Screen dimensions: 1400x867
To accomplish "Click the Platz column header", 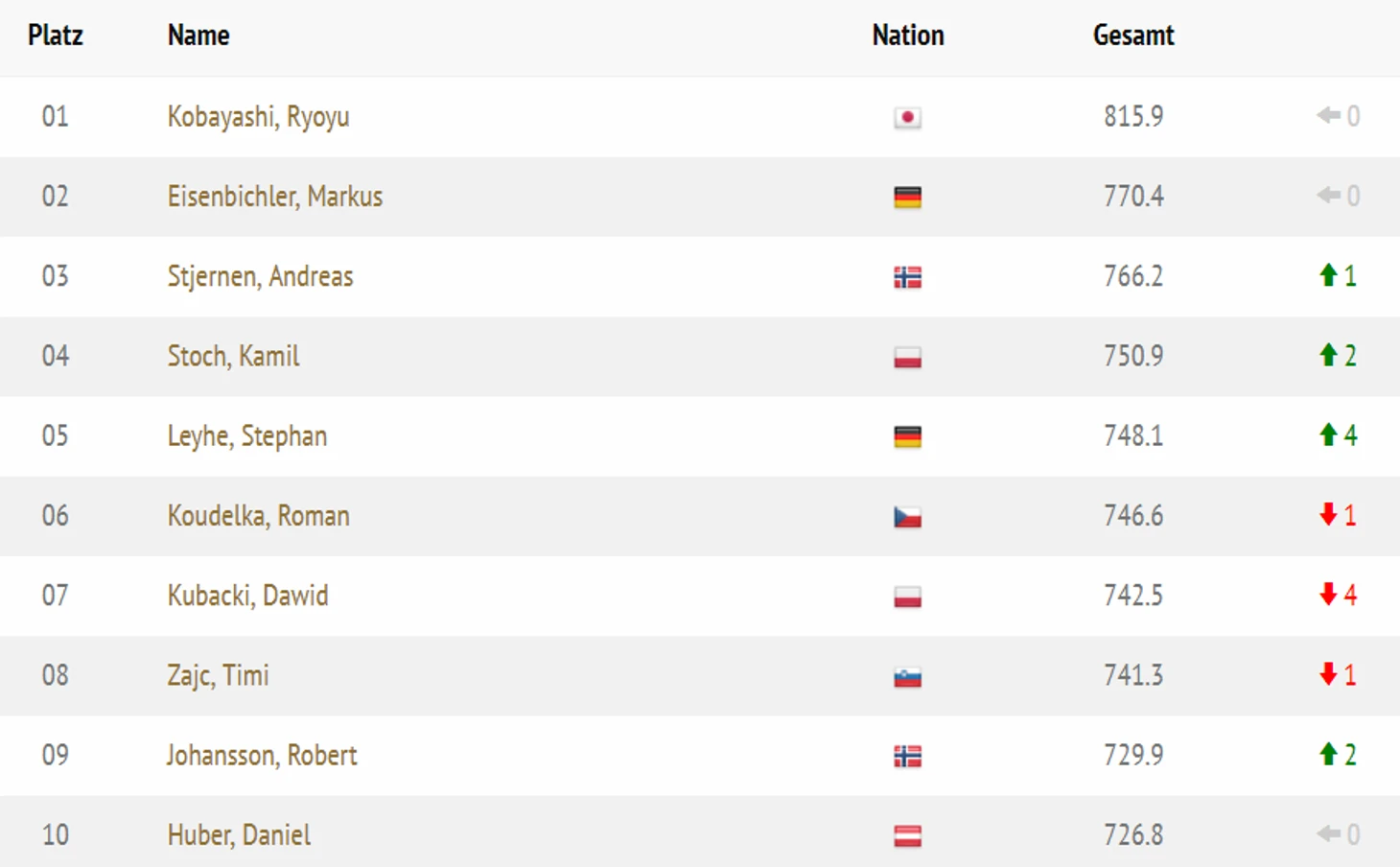I will (56, 35).
